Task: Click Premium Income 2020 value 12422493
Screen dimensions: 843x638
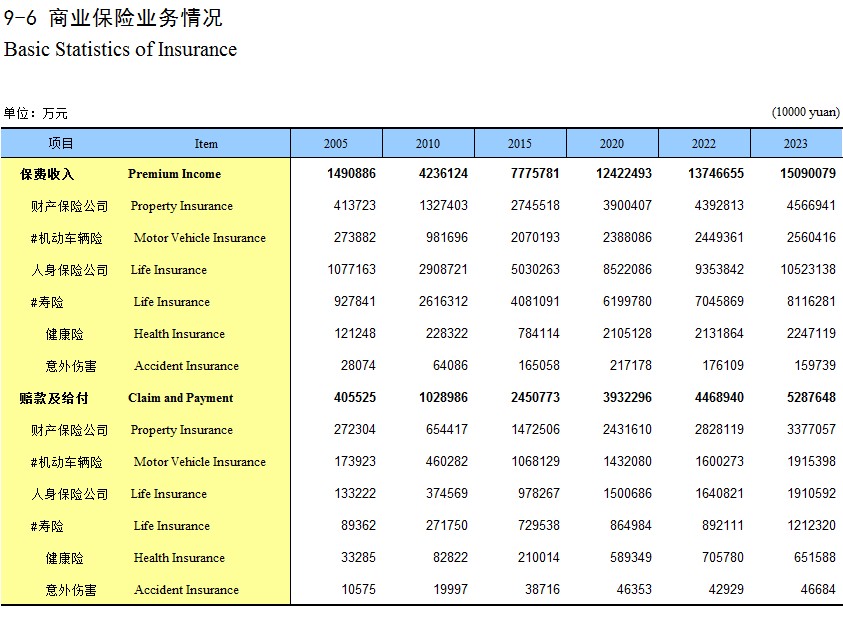Action: [624, 174]
